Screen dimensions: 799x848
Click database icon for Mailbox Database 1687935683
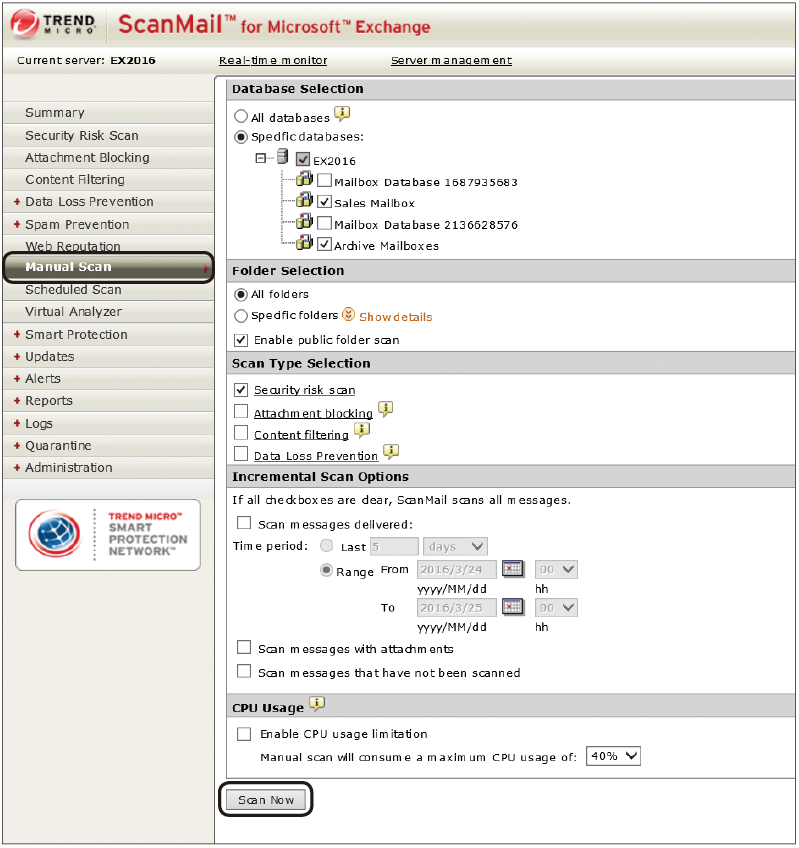(x=305, y=178)
